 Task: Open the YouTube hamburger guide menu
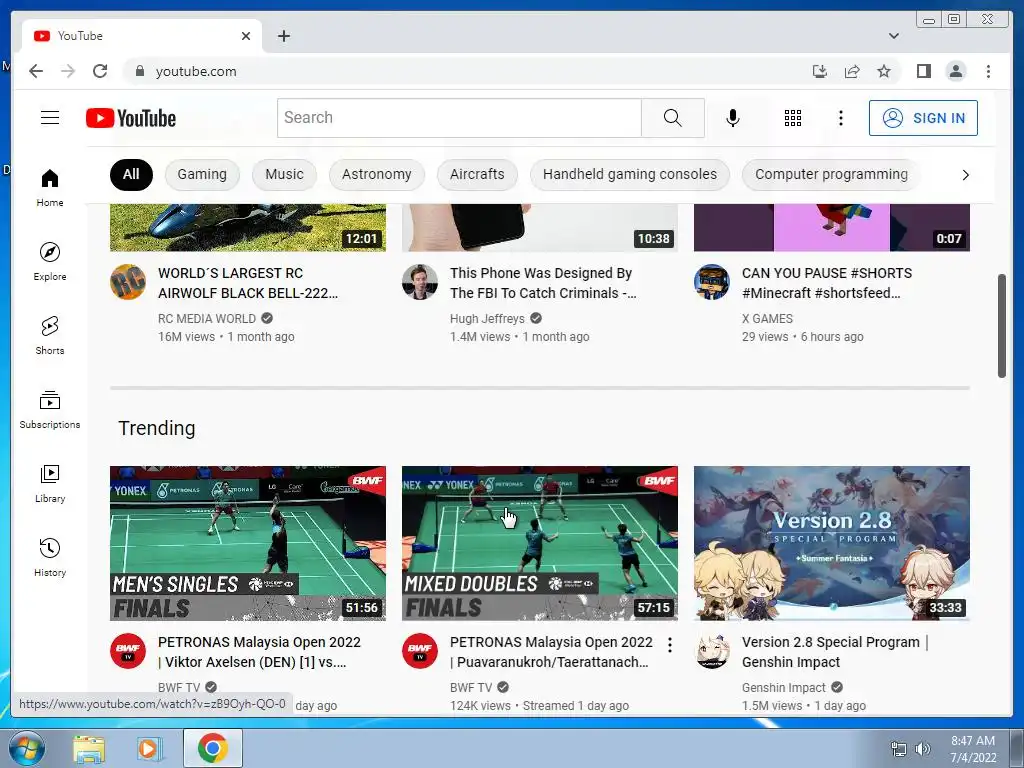(50, 118)
